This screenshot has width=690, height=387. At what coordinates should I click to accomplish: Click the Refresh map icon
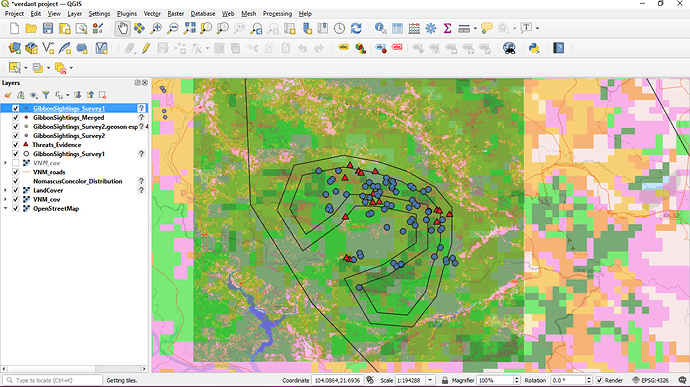coord(356,29)
